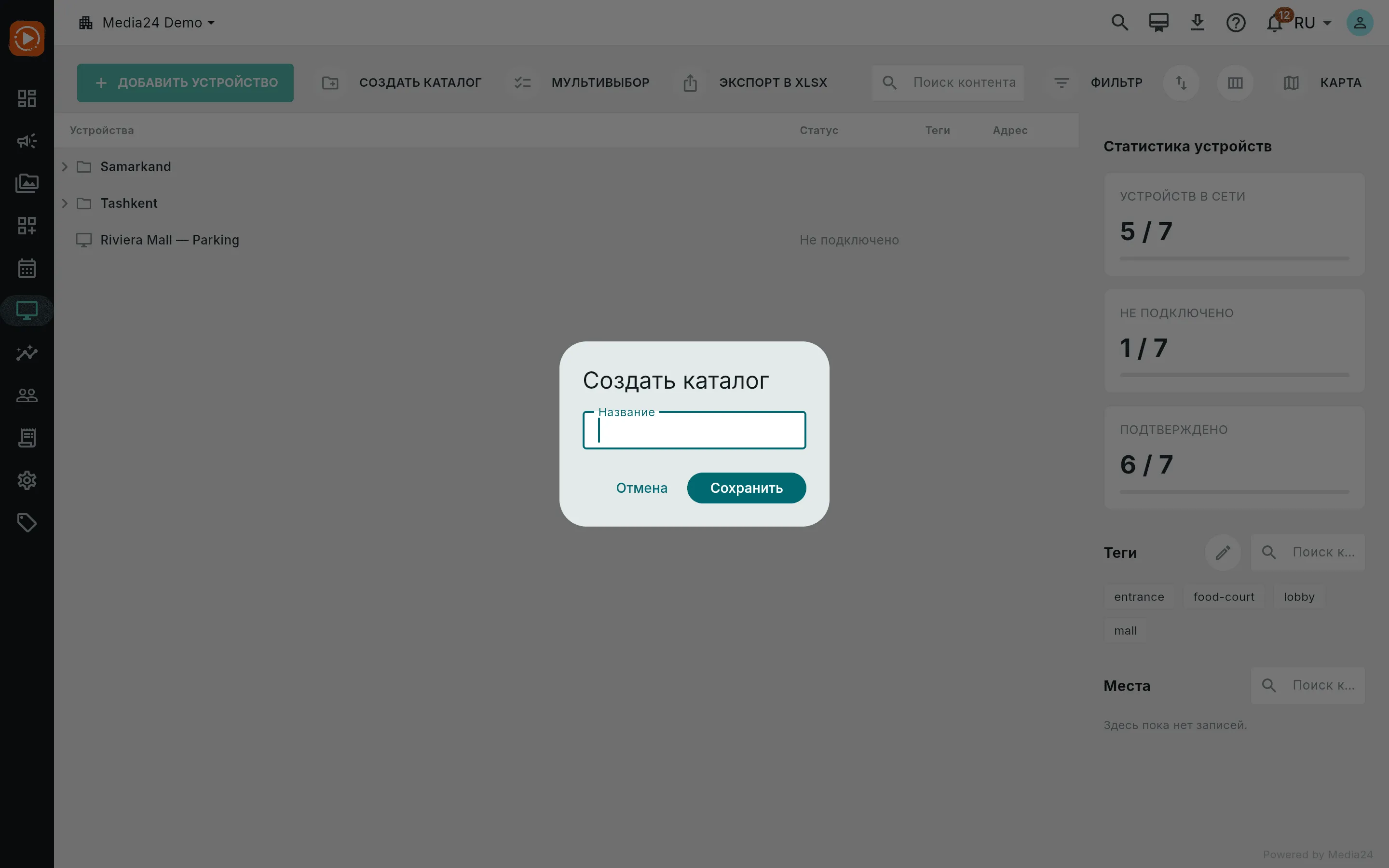Viewport: 1389px width, 868px height.
Task: Open the dashboard icon in sidebar
Action: pos(27,98)
